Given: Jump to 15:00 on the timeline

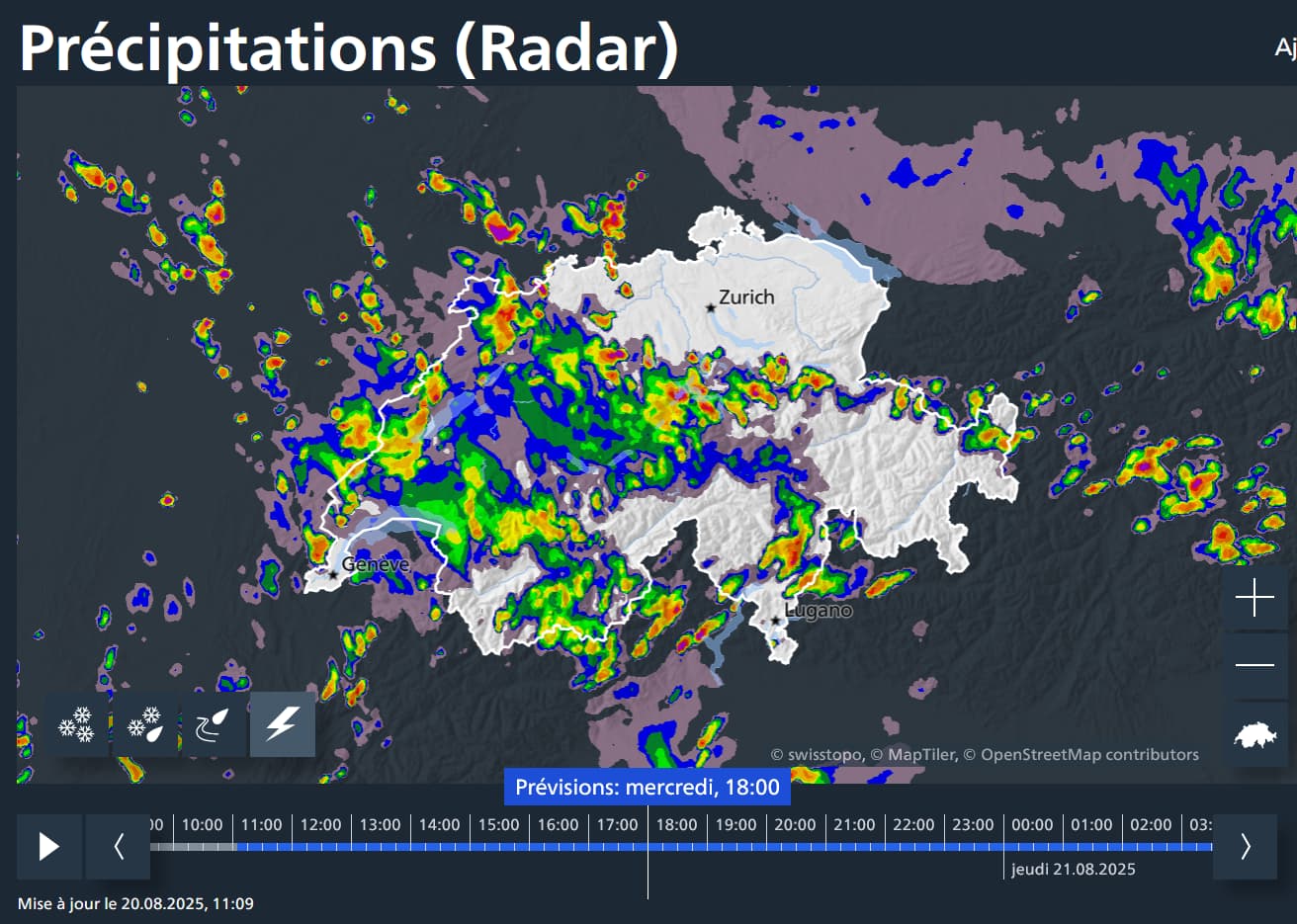Looking at the screenshot, I should tap(498, 825).
